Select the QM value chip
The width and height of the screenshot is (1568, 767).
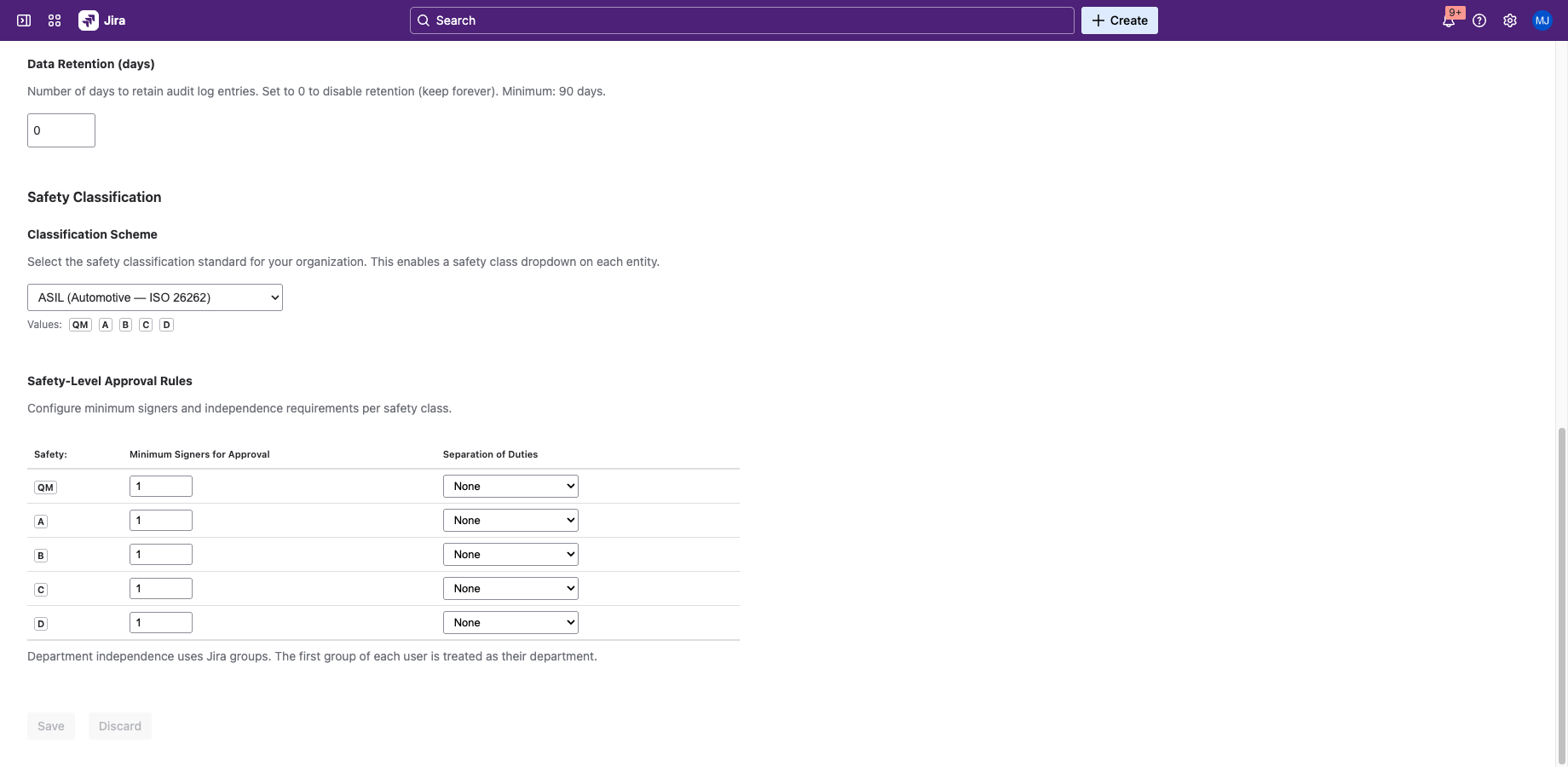point(80,325)
